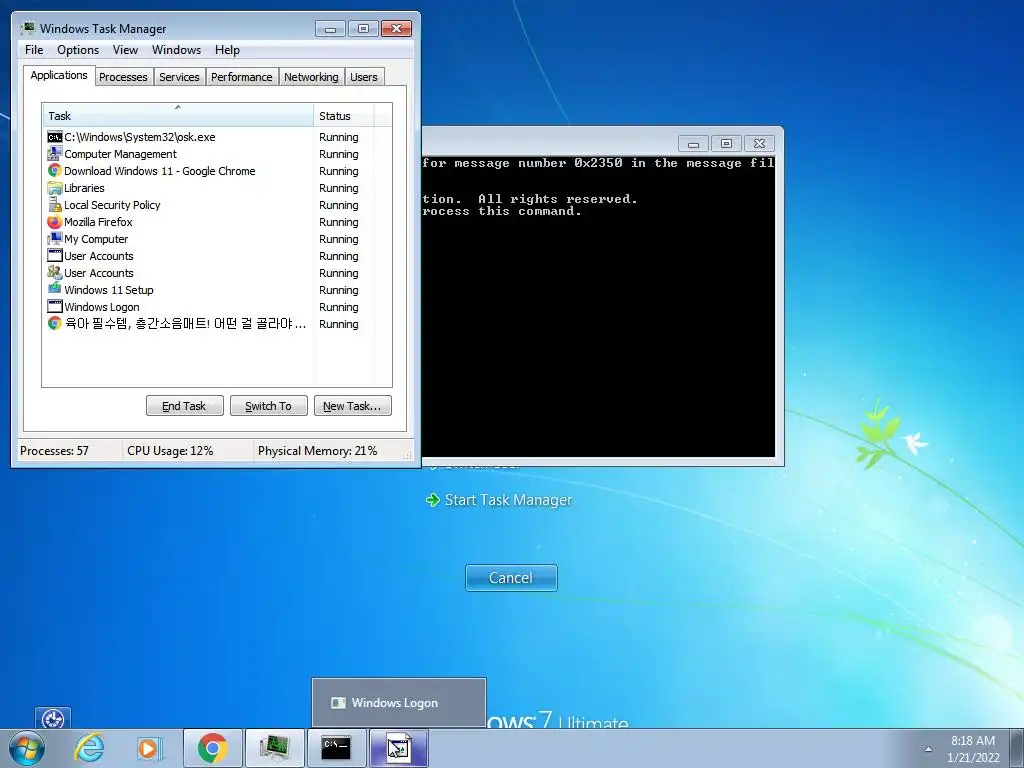Click the Cancel button on logon screen
Screen dimensions: 1024x768
click(x=511, y=578)
